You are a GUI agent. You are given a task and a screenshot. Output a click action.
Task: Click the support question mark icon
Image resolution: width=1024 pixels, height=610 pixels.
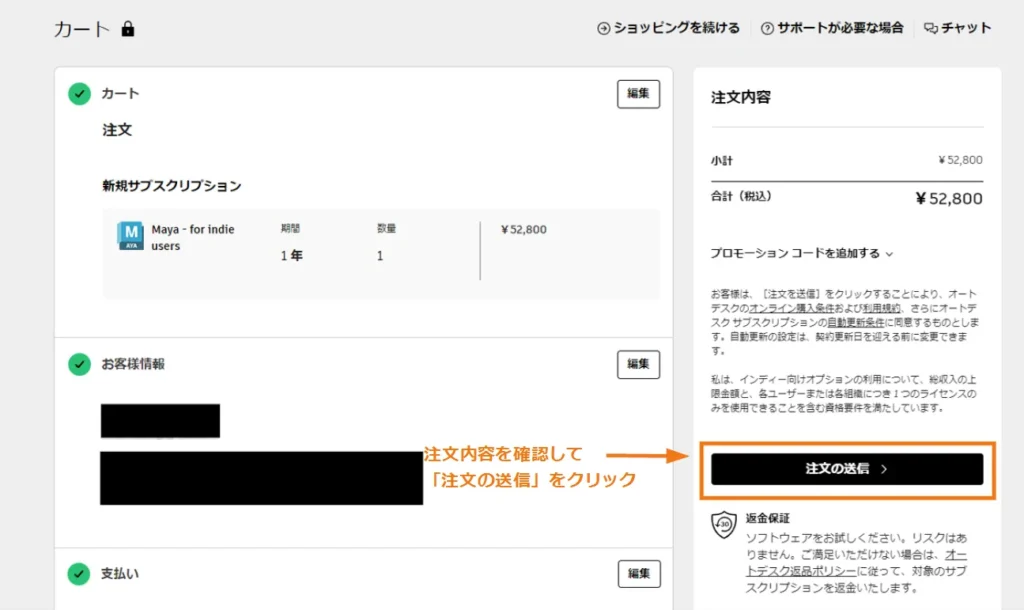point(767,28)
